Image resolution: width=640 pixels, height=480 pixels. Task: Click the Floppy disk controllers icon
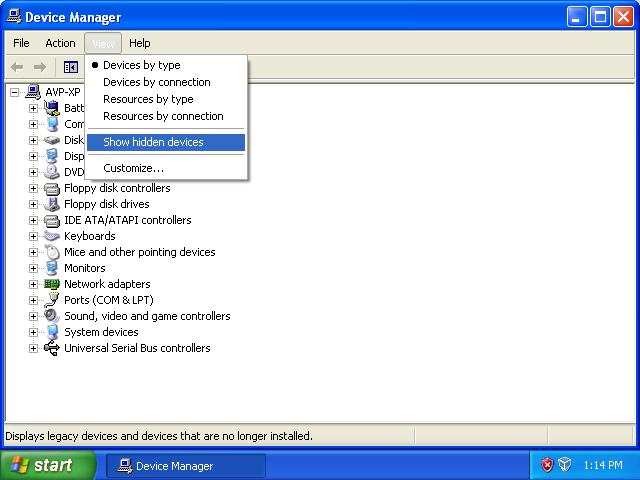52,188
